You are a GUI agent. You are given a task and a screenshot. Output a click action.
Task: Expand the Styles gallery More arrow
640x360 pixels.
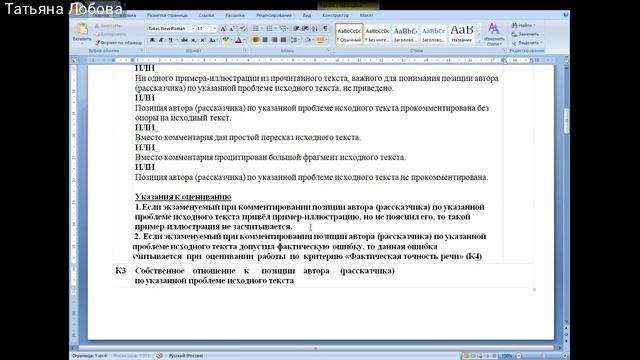pos(479,42)
